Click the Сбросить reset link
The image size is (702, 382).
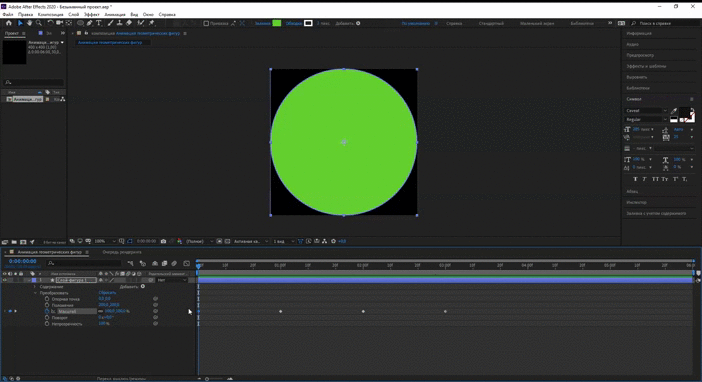(x=107, y=293)
